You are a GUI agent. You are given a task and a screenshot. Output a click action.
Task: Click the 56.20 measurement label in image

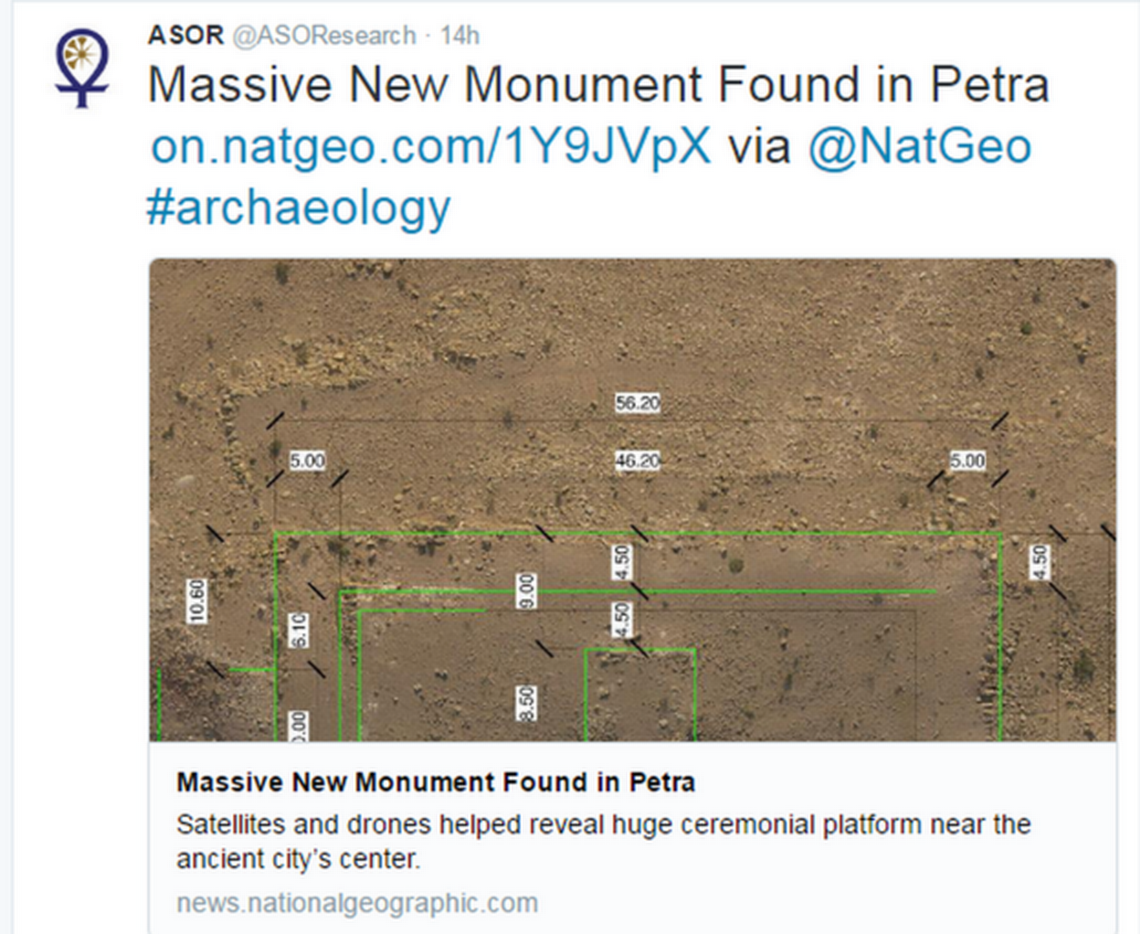pos(637,403)
